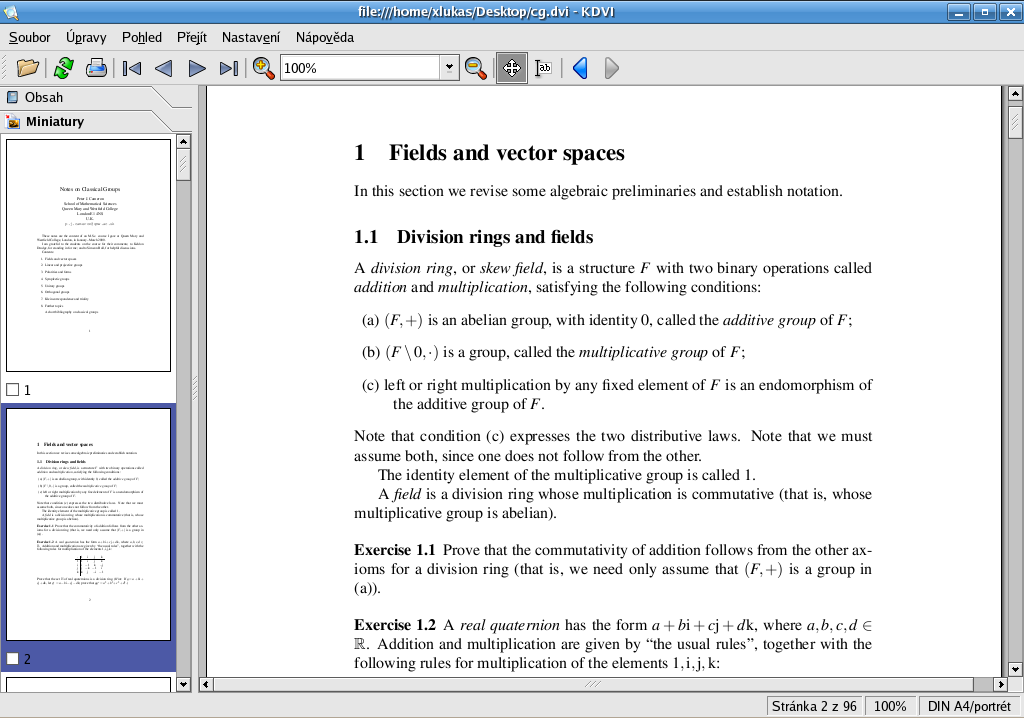Print the document using the printer icon

[96, 68]
